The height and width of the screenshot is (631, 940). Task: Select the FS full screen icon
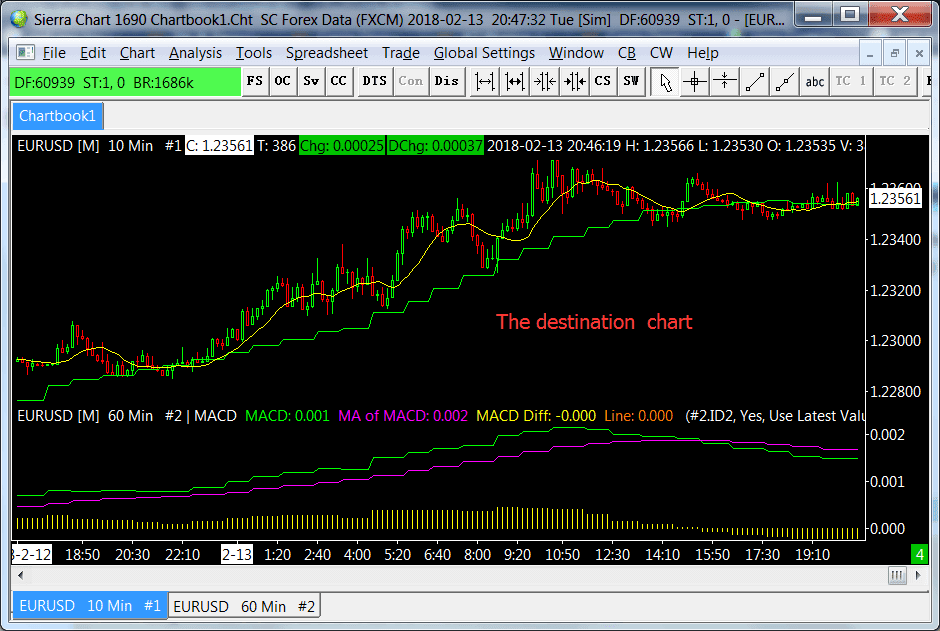coord(253,82)
